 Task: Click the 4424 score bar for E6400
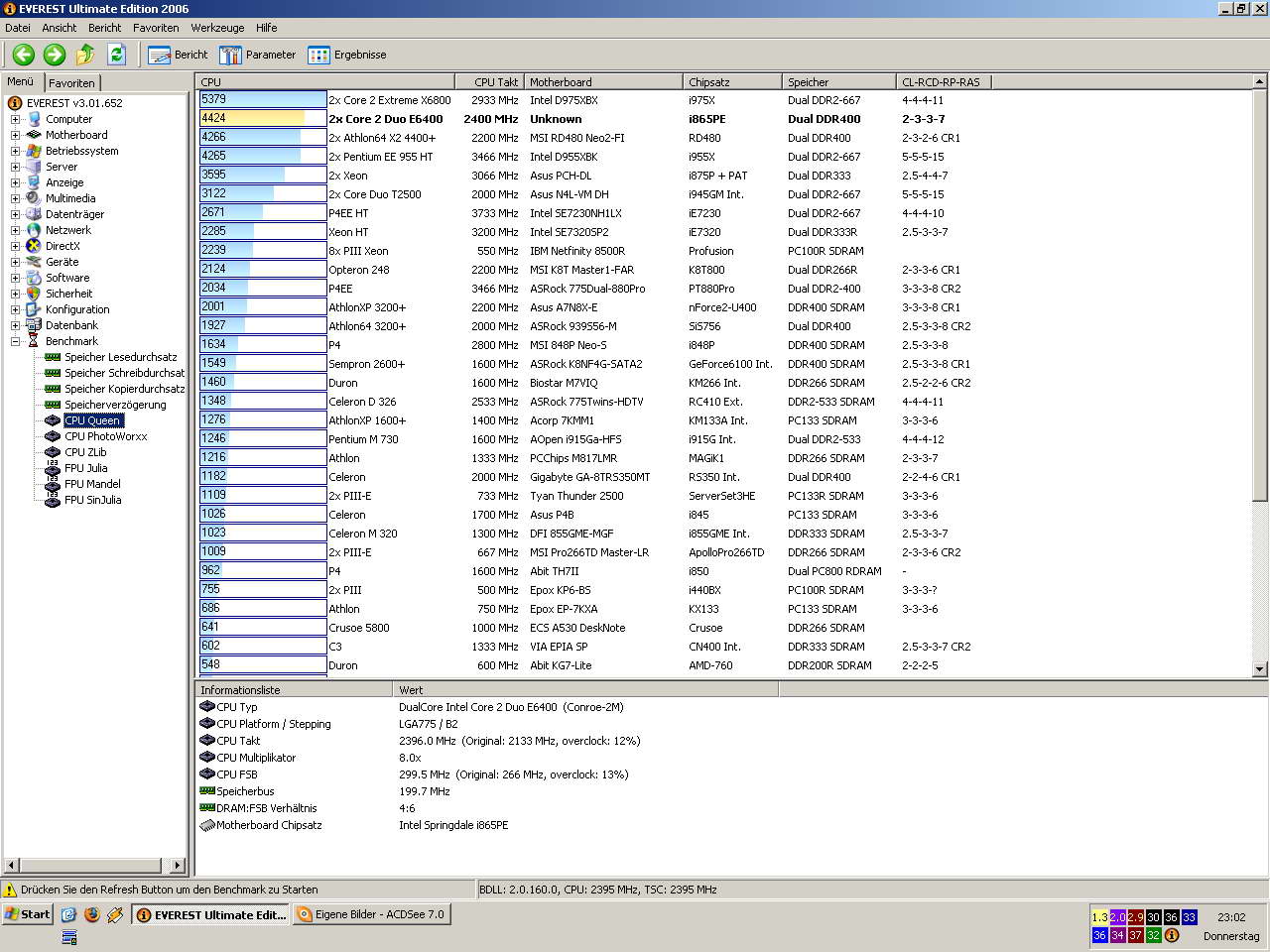[263, 119]
